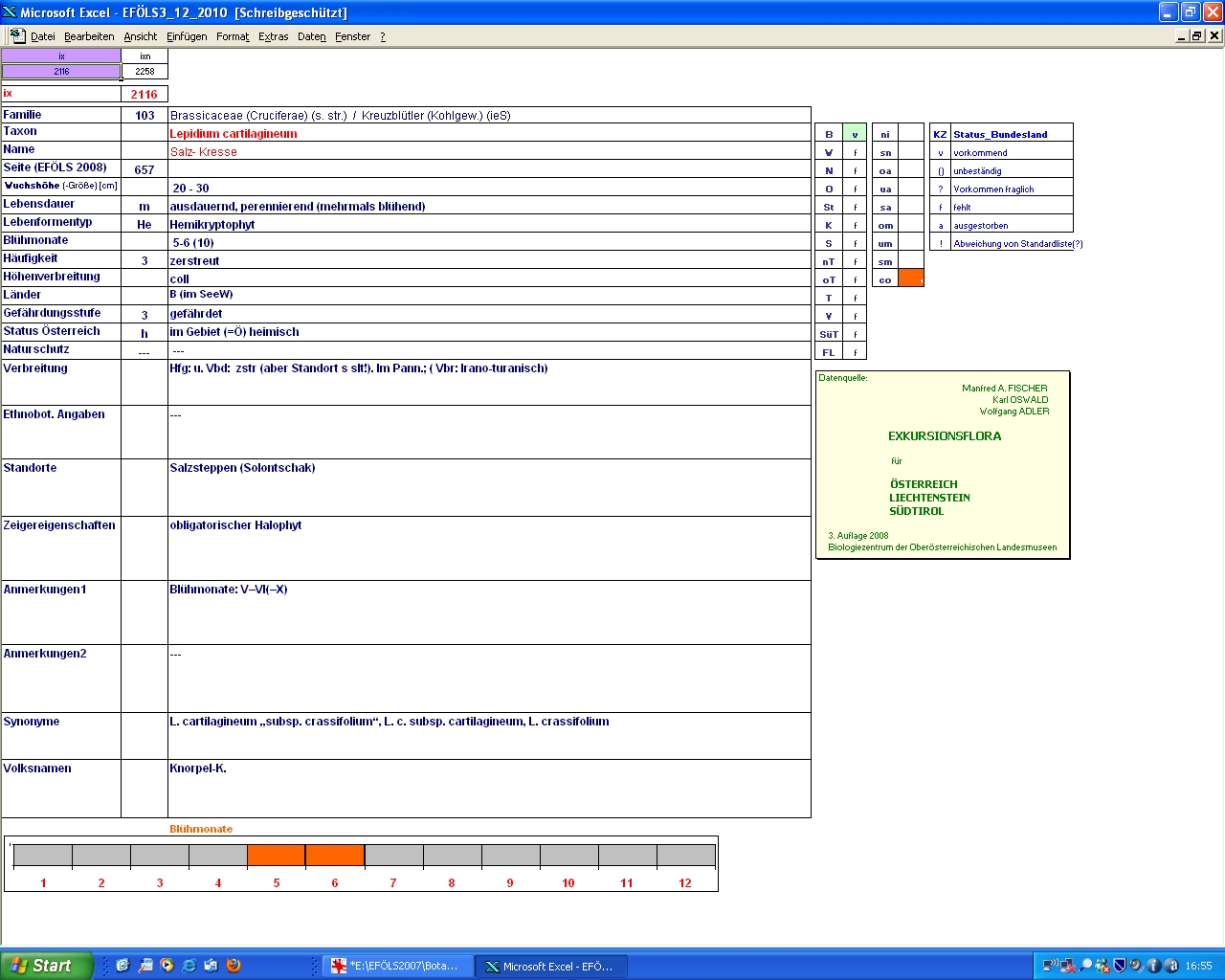1225x980 pixels.
Task: Select the Synonyme cell starting 'L. cartilagineum'
Action: (x=489, y=736)
